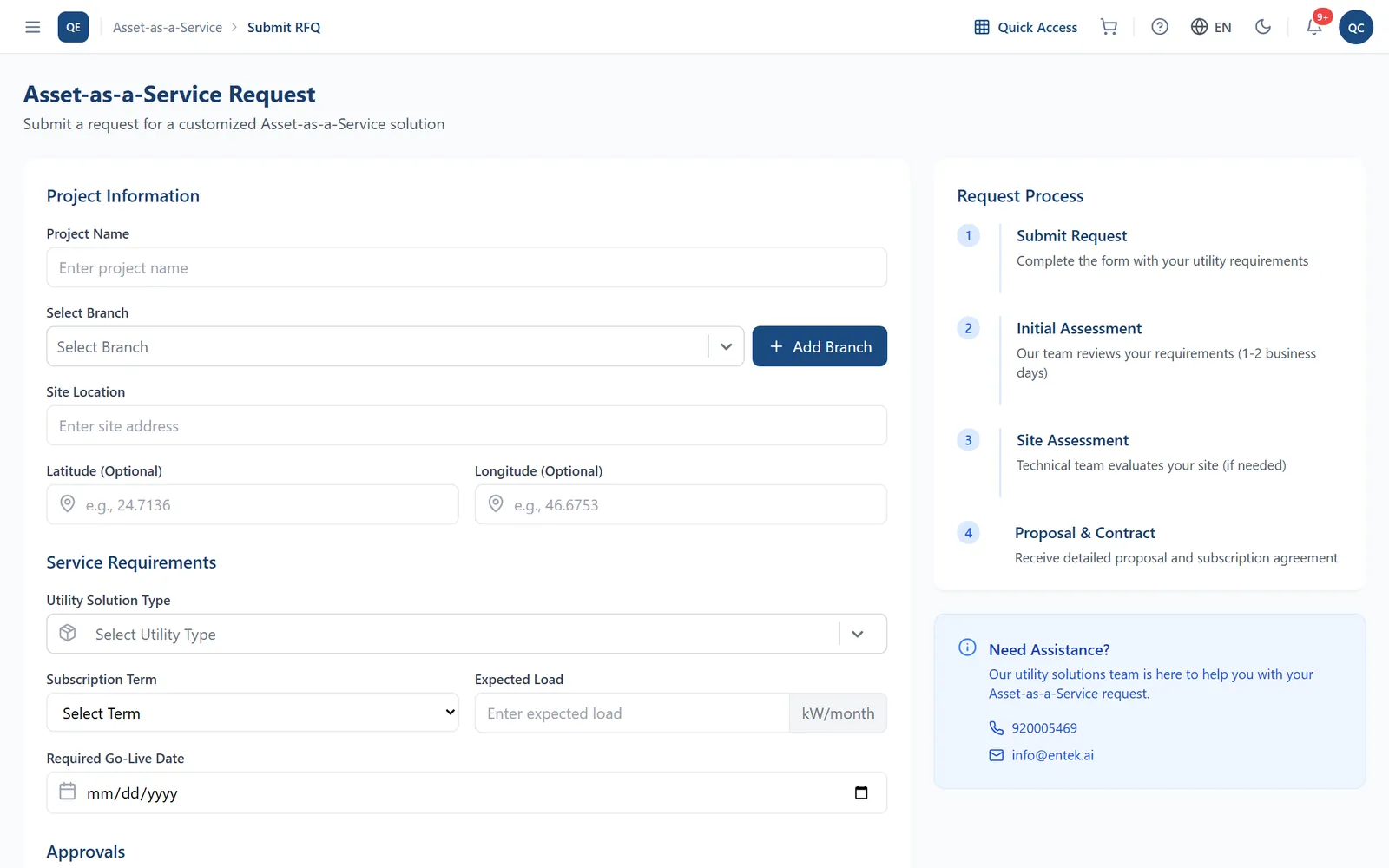
Task: Click the "Initial Assessment" step title
Action: 1079,328
